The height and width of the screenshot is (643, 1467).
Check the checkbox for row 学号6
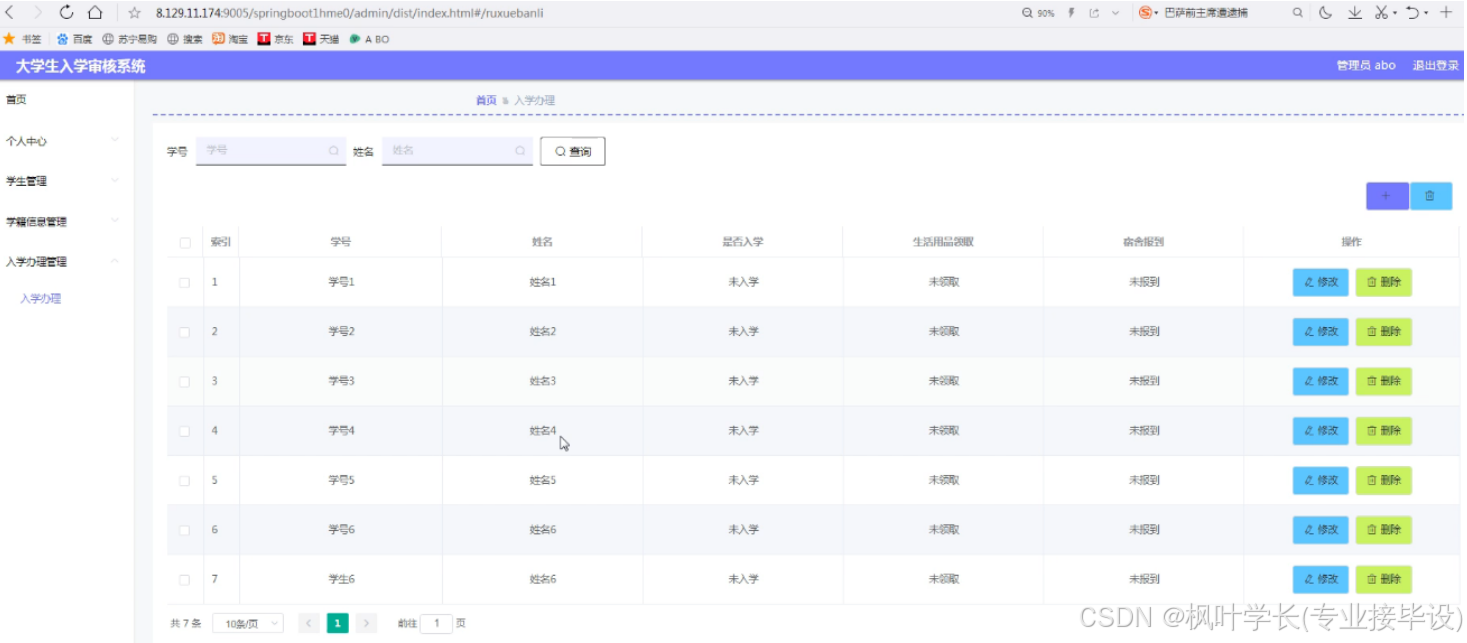click(184, 529)
